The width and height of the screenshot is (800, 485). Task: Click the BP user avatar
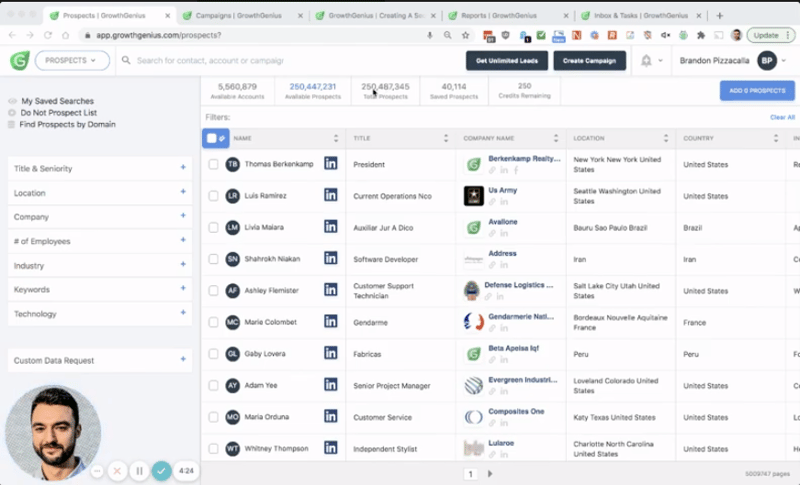pyautogui.click(x=767, y=61)
